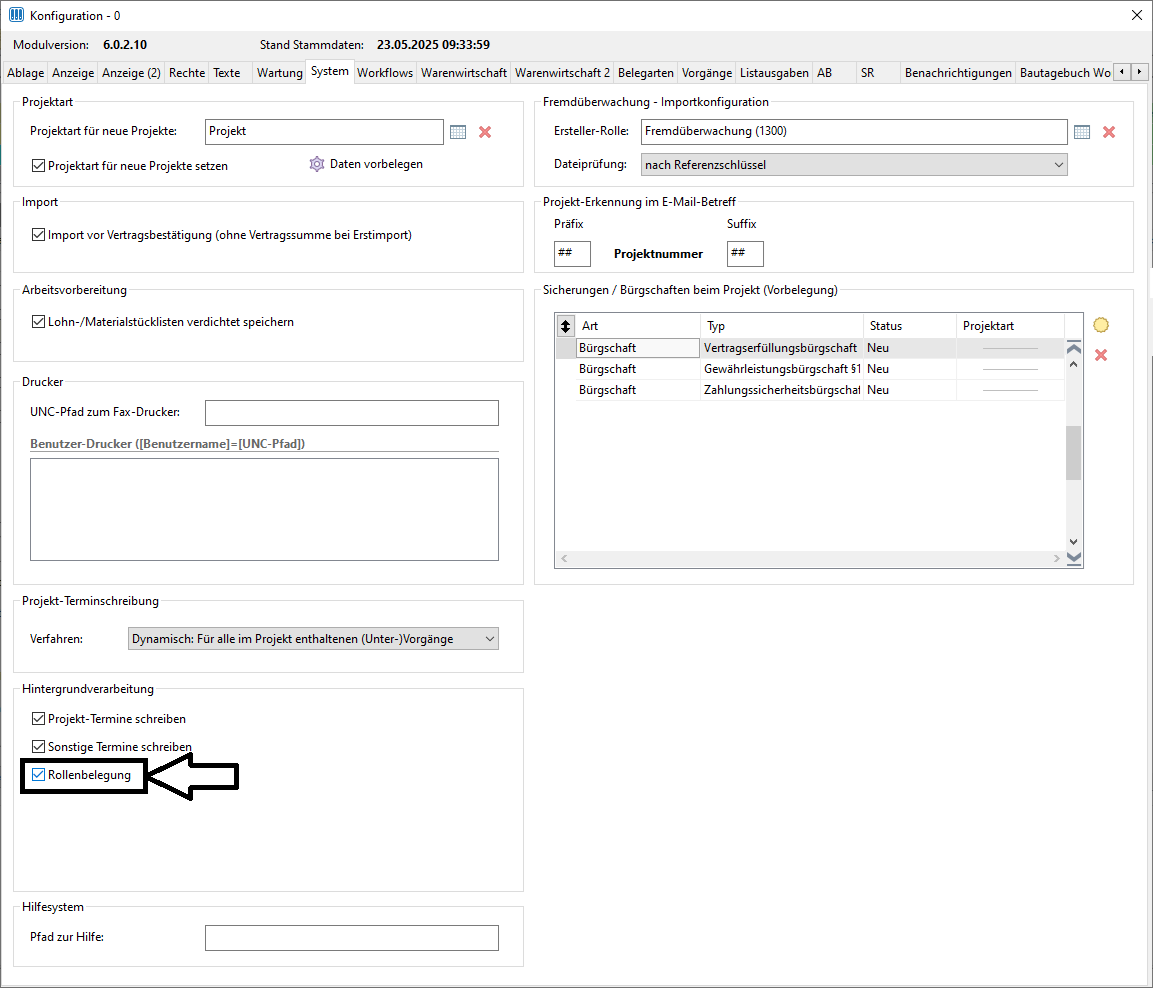Screen dimensions: 1153x988
Task: Click scroll-right arrow of Sicherungen grid
Action: [x=1057, y=559]
